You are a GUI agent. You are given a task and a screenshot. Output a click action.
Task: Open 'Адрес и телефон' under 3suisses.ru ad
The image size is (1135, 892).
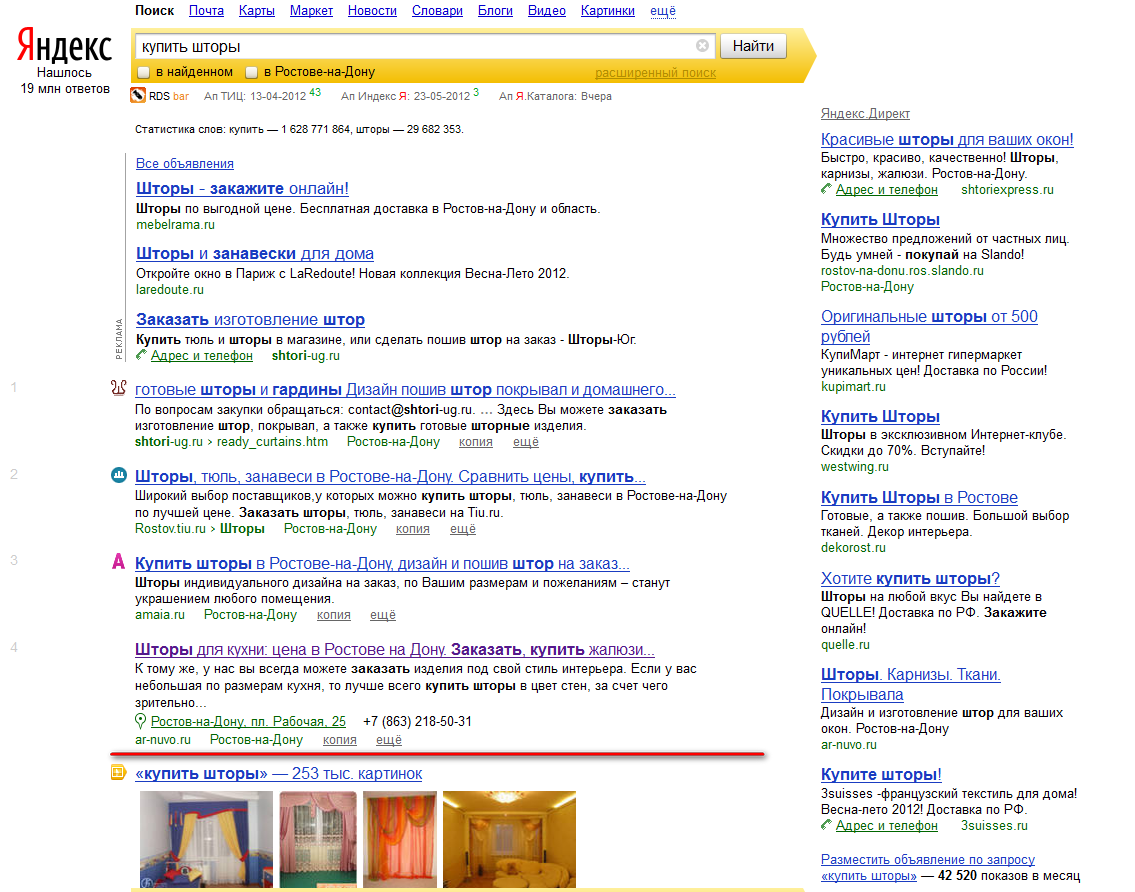tap(887, 825)
